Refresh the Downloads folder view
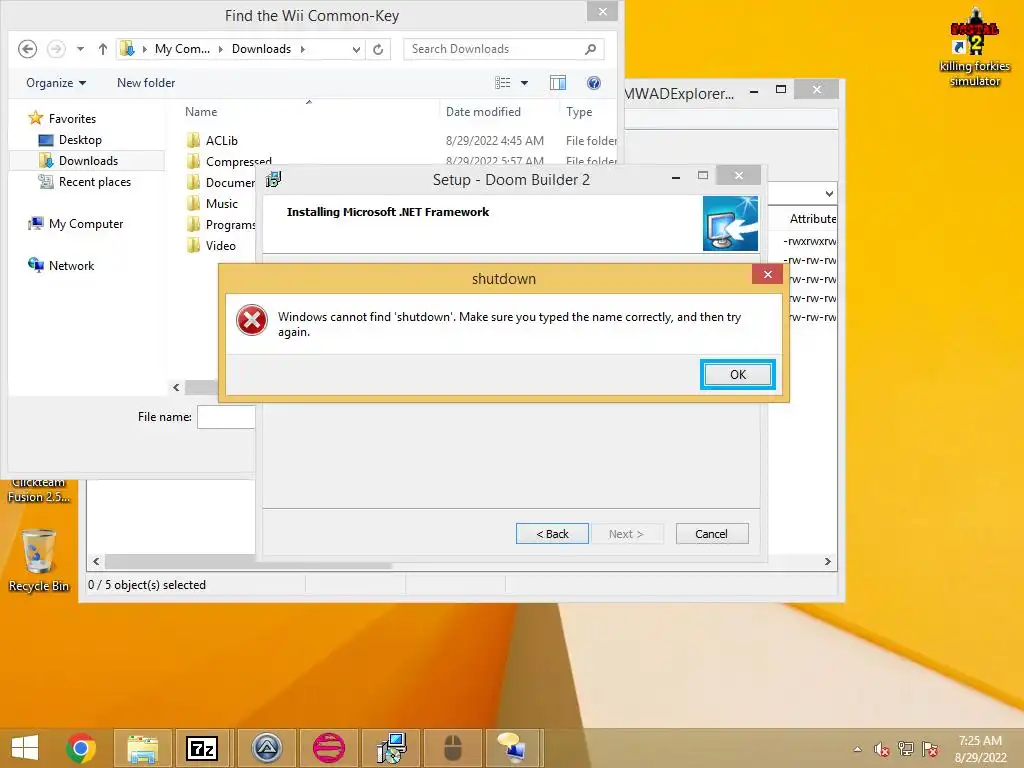Viewport: 1024px width, 768px height. [378, 49]
